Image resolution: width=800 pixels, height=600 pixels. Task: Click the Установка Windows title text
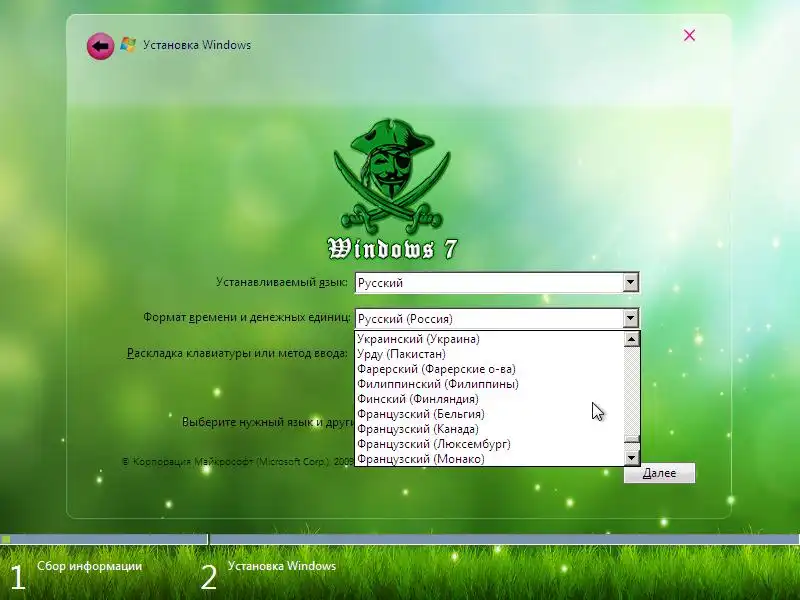pyautogui.click(x=197, y=45)
